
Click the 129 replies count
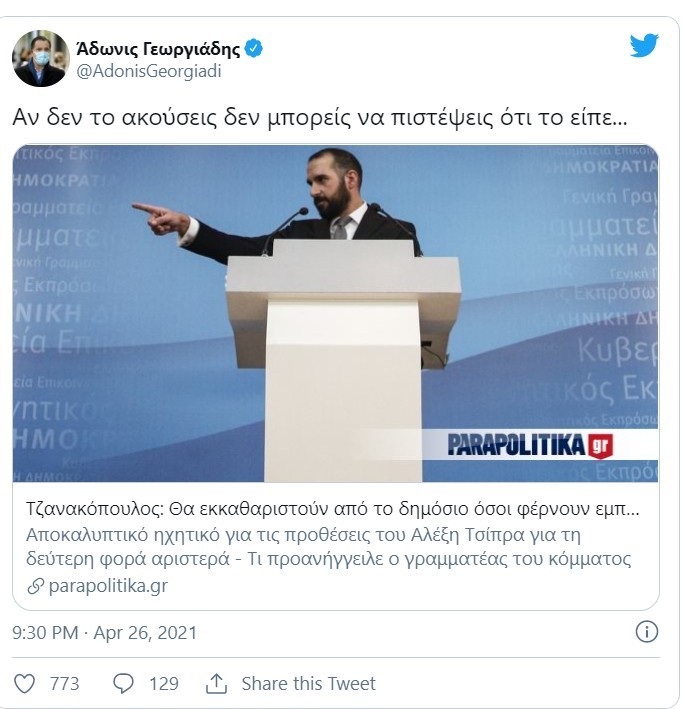coord(164,683)
